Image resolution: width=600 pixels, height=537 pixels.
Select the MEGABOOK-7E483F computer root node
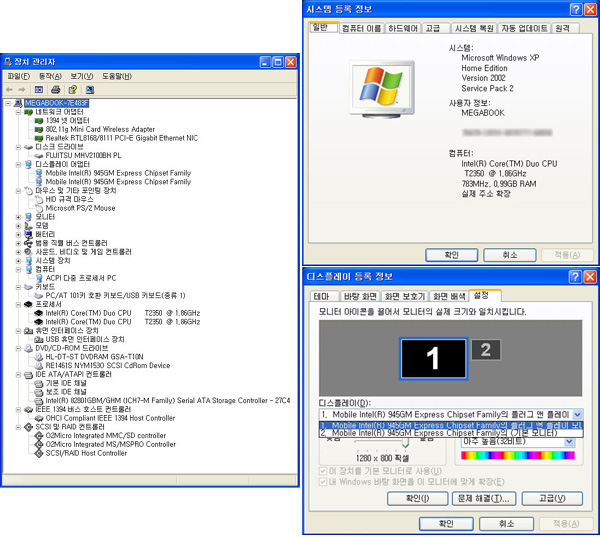click(56, 103)
